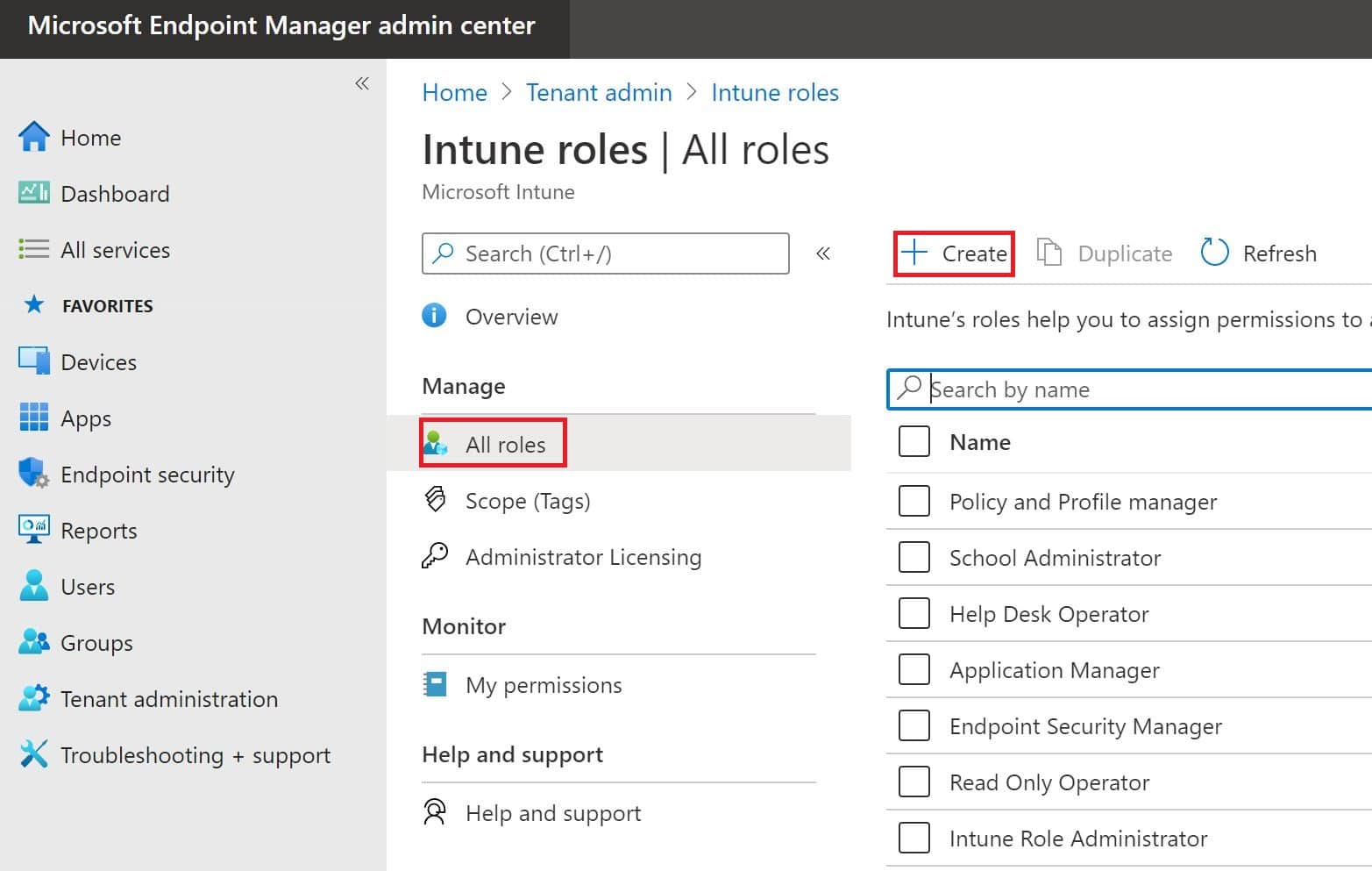The height and width of the screenshot is (871, 1372).
Task: Collapse the roles menu with double chevron
Action: pyautogui.click(x=823, y=253)
